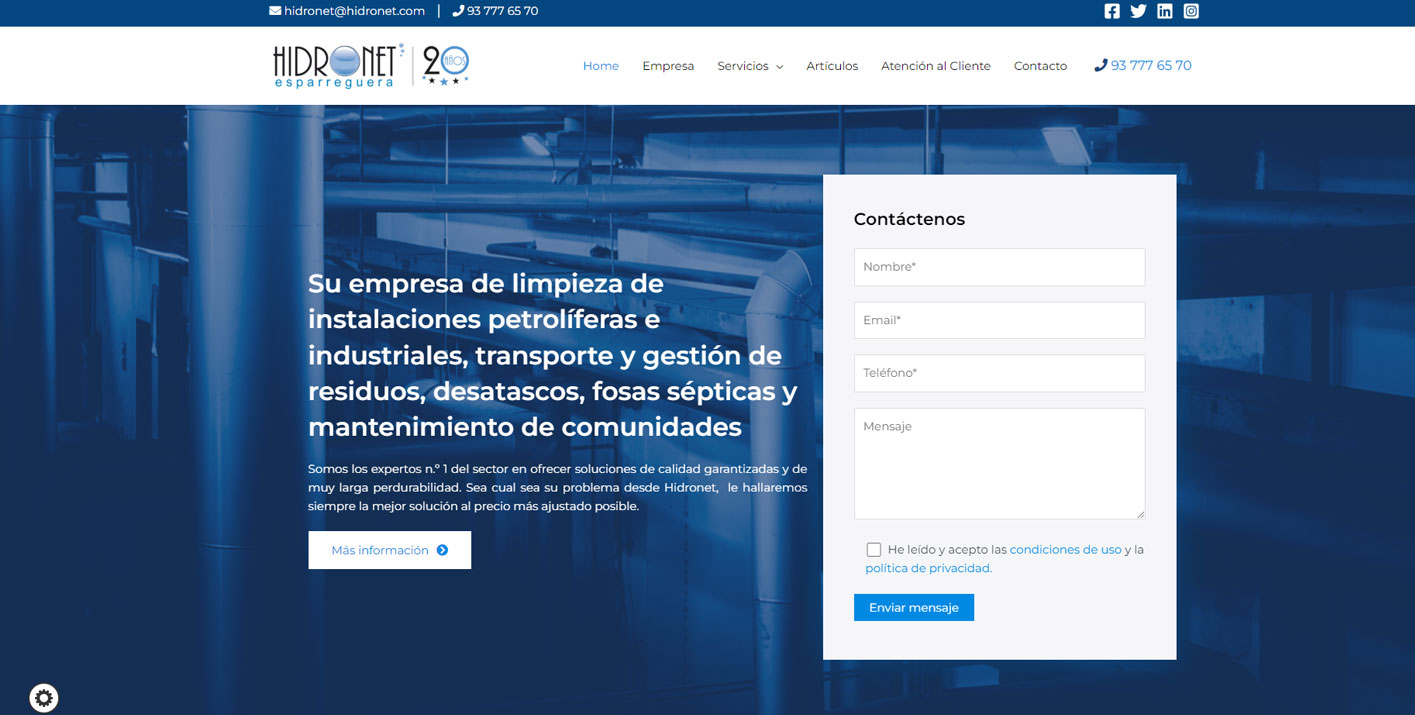Viewport: 1415px width, 715px height.
Task: Click the cookie settings gear icon
Action: [x=44, y=698]
